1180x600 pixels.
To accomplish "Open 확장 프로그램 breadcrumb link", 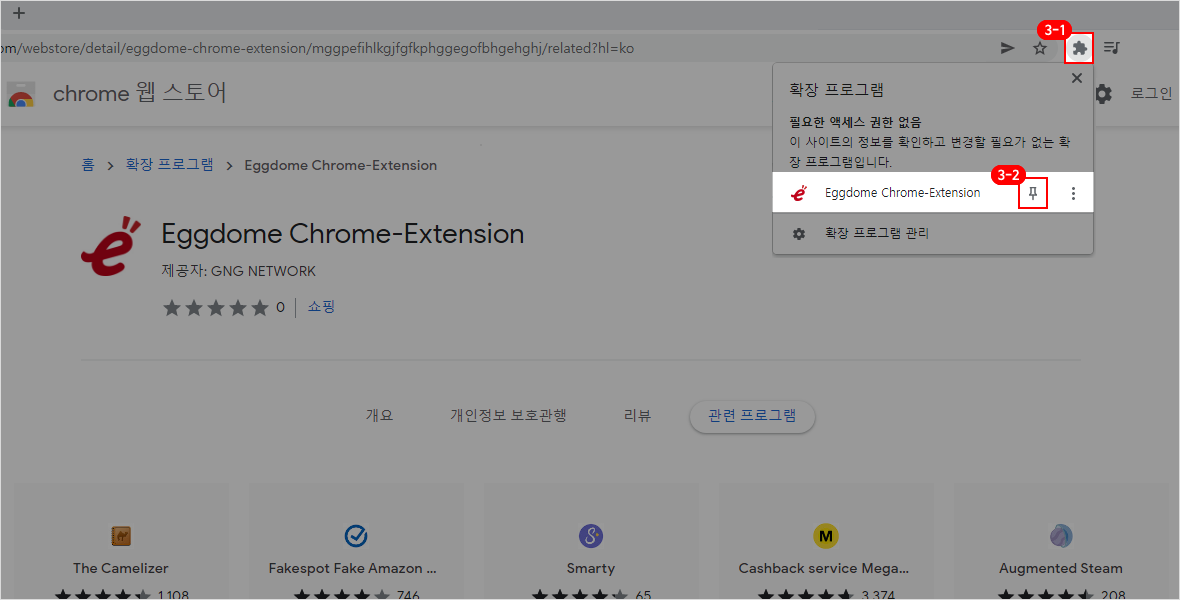I will (169, 165).
